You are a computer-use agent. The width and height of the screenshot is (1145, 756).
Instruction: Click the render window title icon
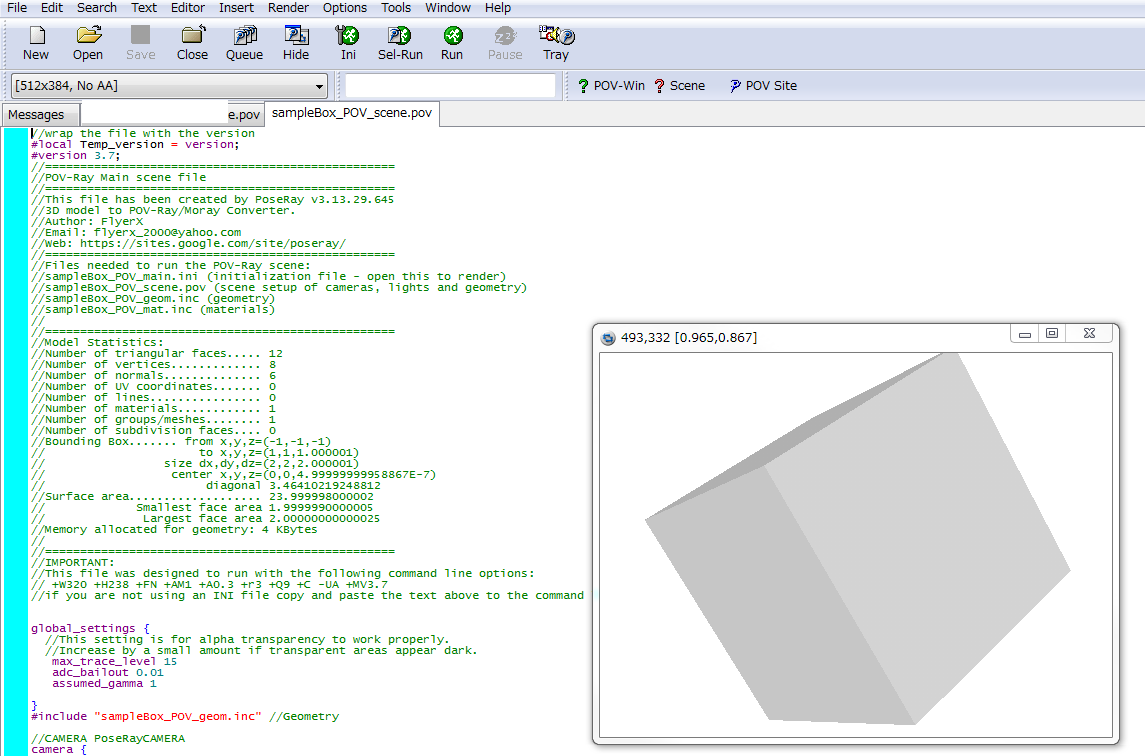point(608,337)
